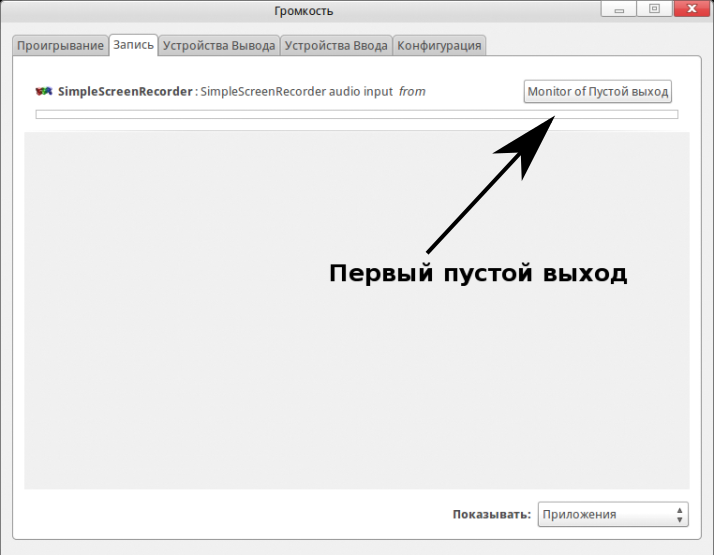Select the Запись tab
Viewport: 714px width, 555px height.
133,45
